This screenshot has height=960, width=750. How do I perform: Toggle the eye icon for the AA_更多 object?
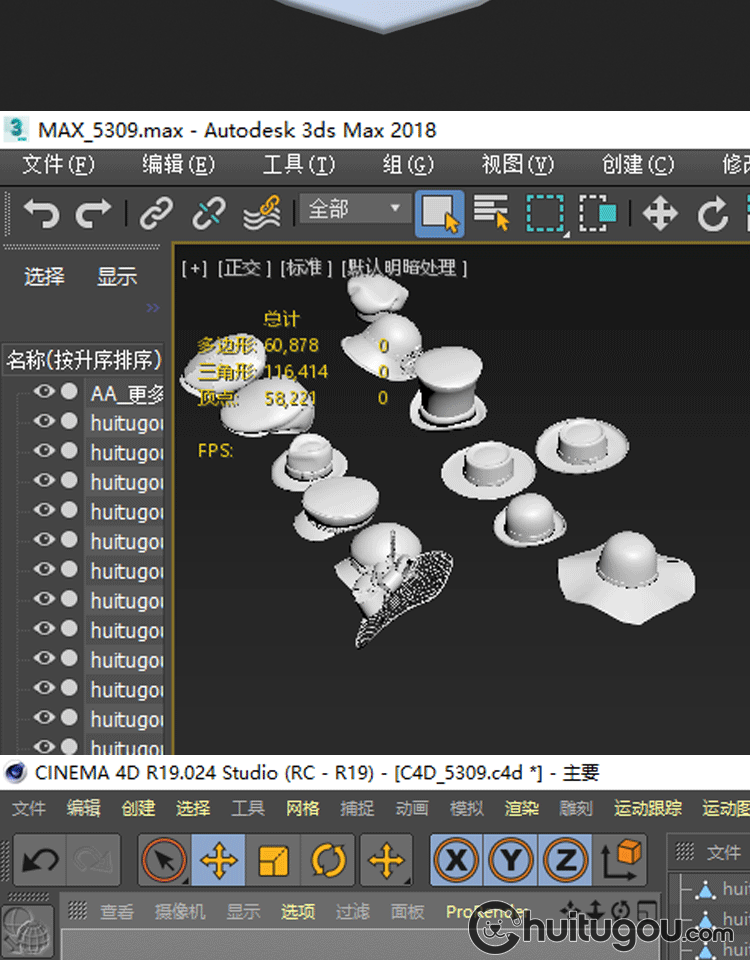tap(44, 391)
